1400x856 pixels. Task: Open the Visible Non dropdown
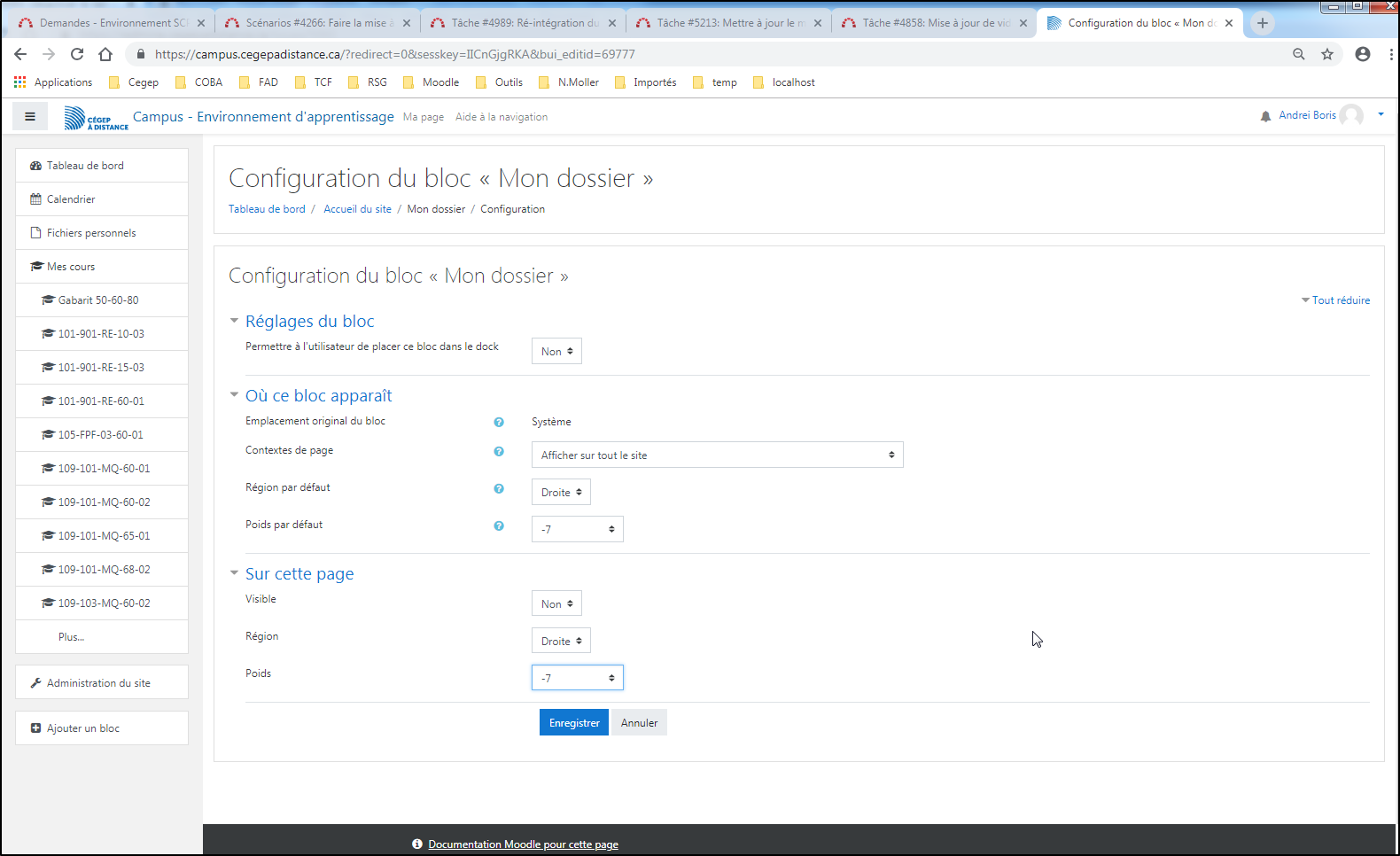556,603
